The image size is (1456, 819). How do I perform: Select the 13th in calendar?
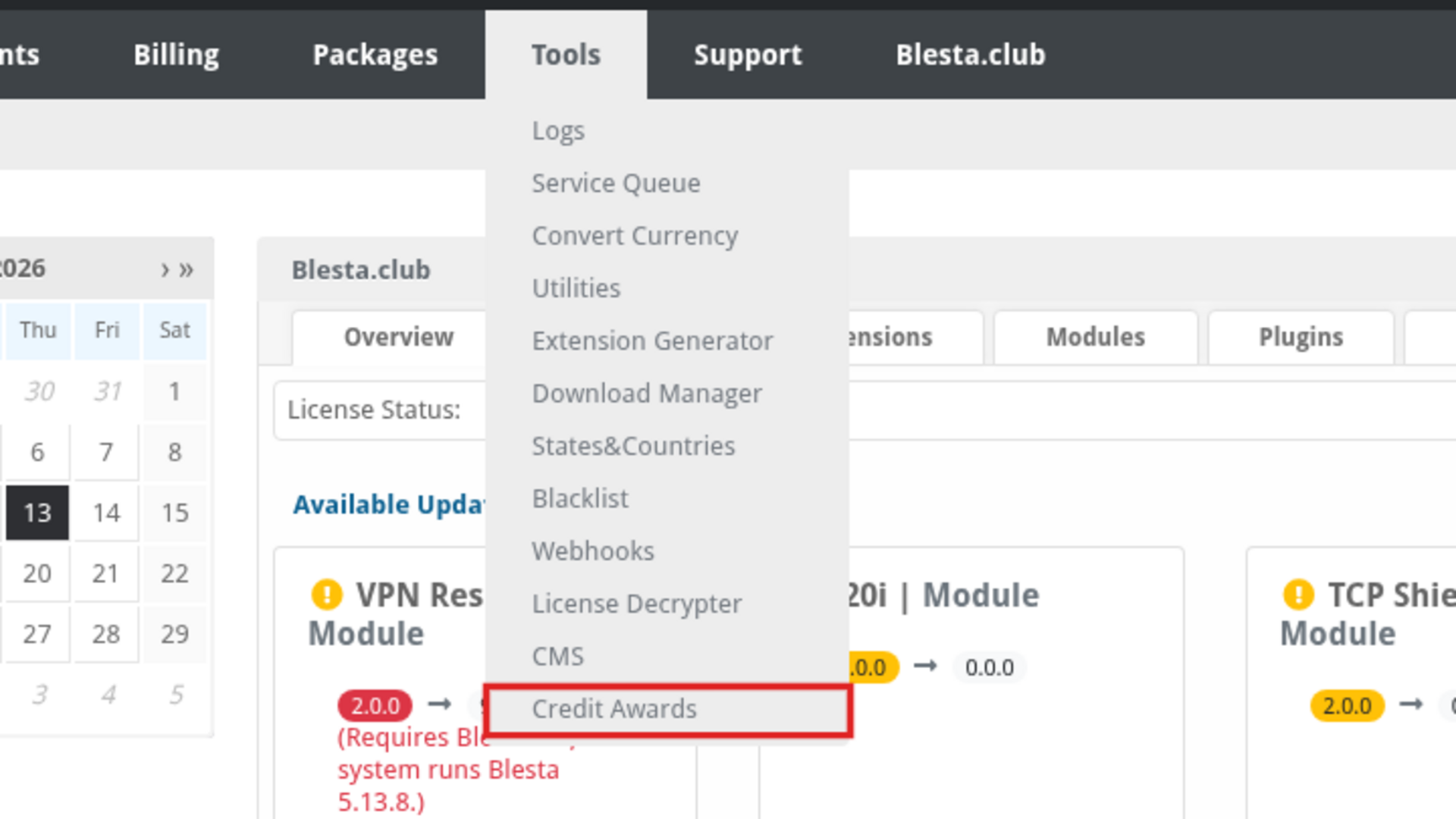37,513
